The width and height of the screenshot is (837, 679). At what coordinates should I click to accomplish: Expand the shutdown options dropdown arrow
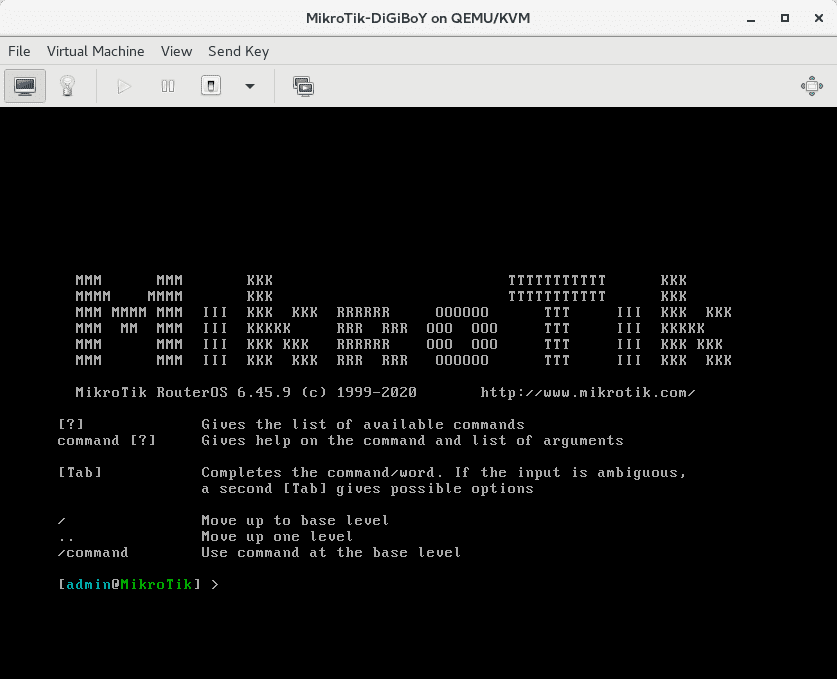coord(250,86)
